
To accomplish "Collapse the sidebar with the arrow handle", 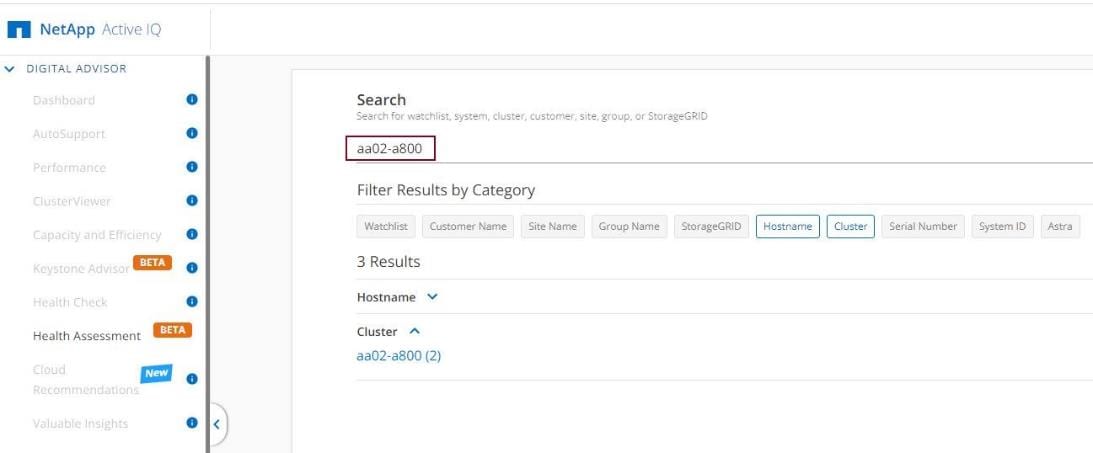I will click(217, 424).
